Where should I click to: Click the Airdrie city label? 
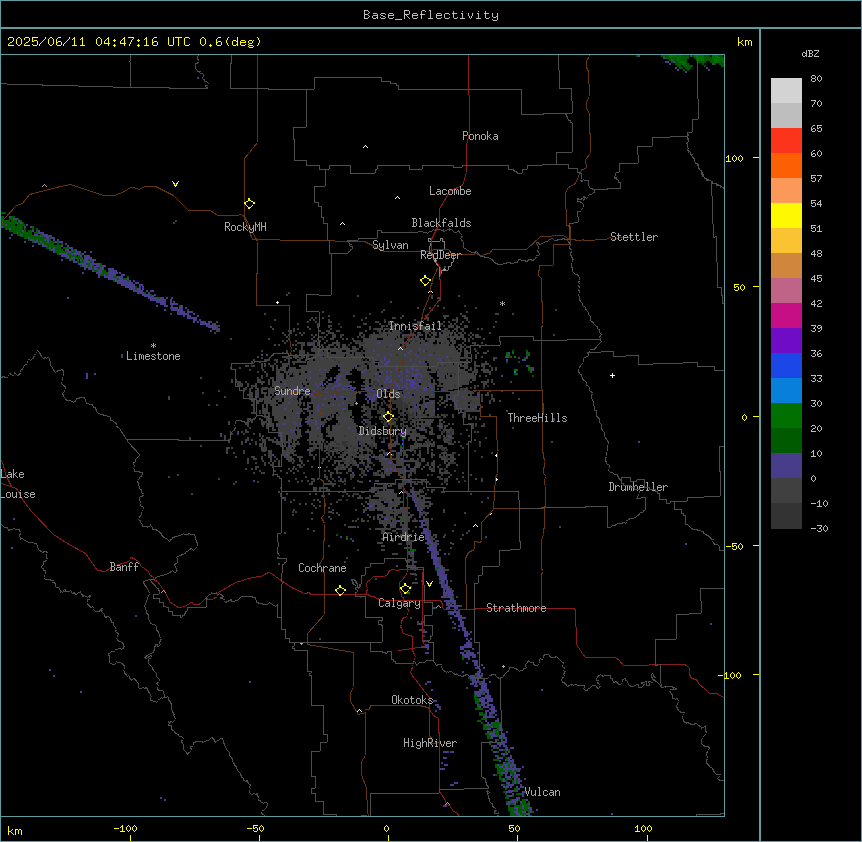click(404, 537)
